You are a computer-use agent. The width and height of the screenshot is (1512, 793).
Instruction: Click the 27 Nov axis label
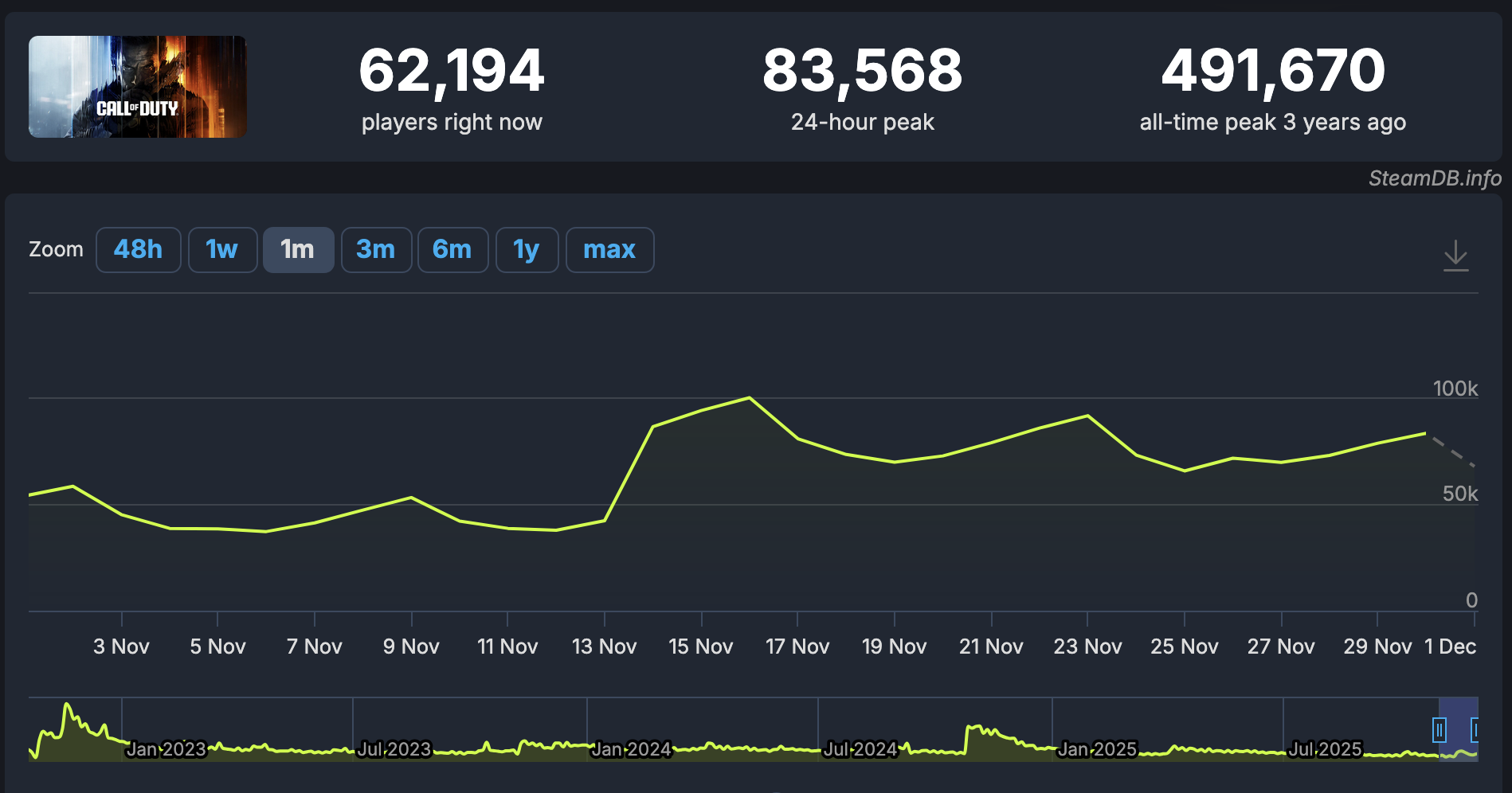coord(1281,647)
